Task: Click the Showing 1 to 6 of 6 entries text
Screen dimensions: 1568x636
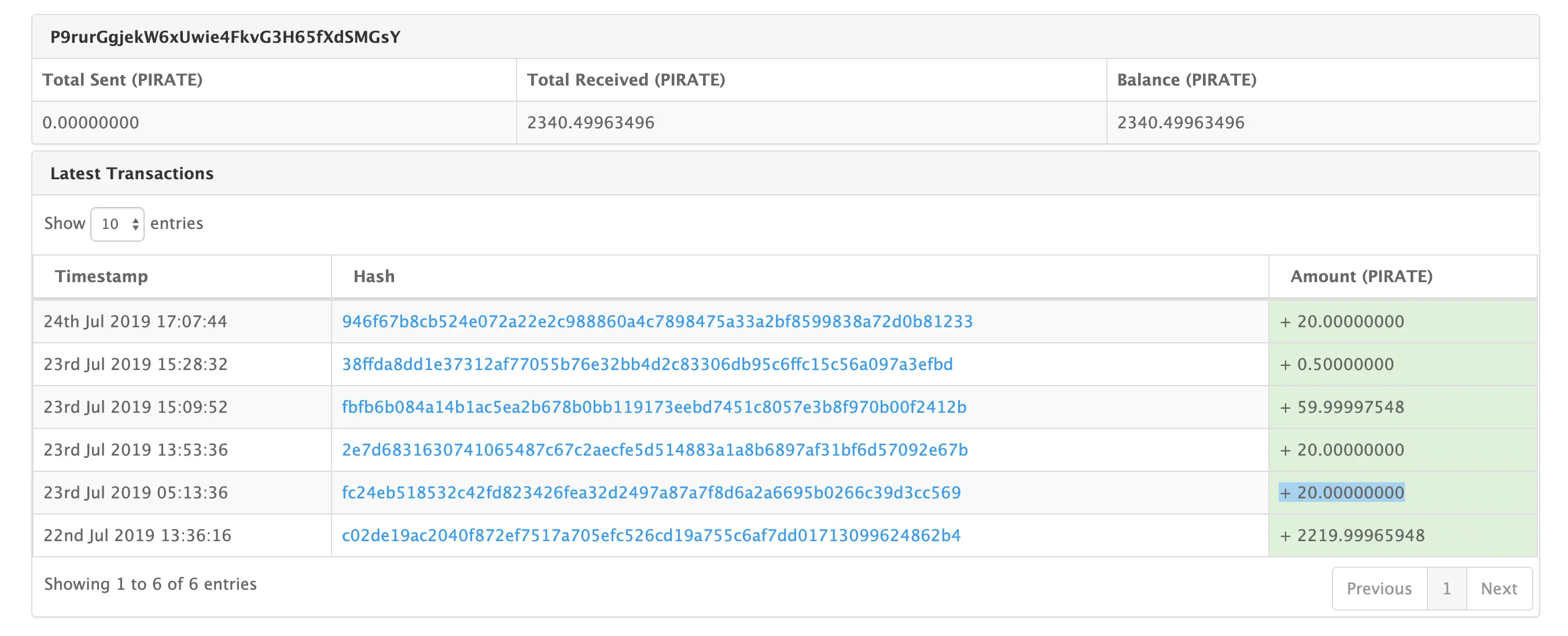Action: click(150, 584)
